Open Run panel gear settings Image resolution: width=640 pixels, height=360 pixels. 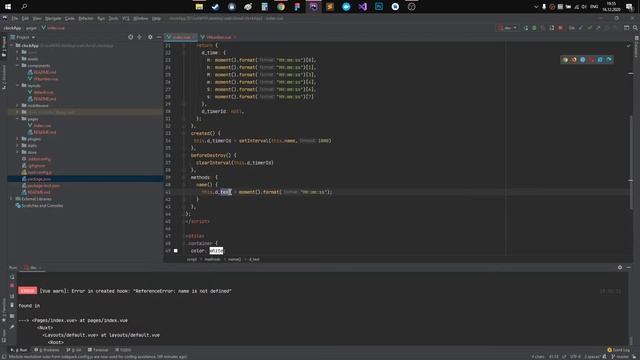pos(620,267)
